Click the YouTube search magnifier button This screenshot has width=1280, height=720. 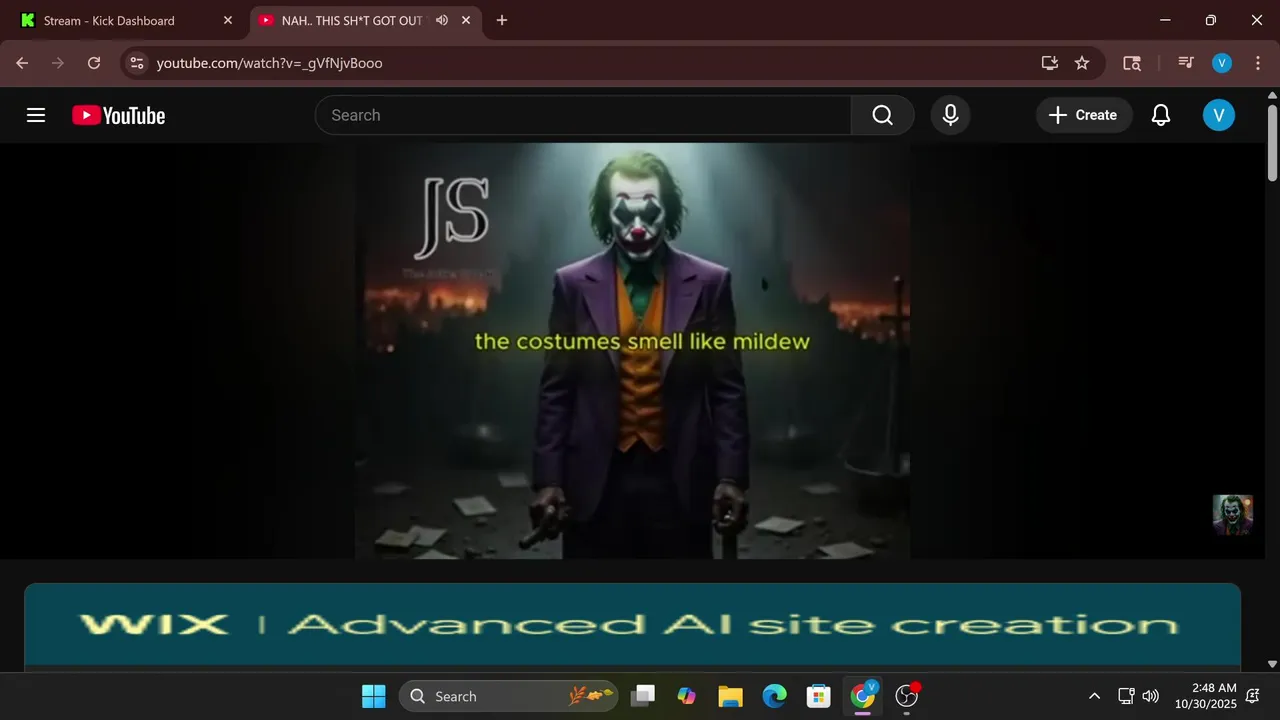click(882, 115)
